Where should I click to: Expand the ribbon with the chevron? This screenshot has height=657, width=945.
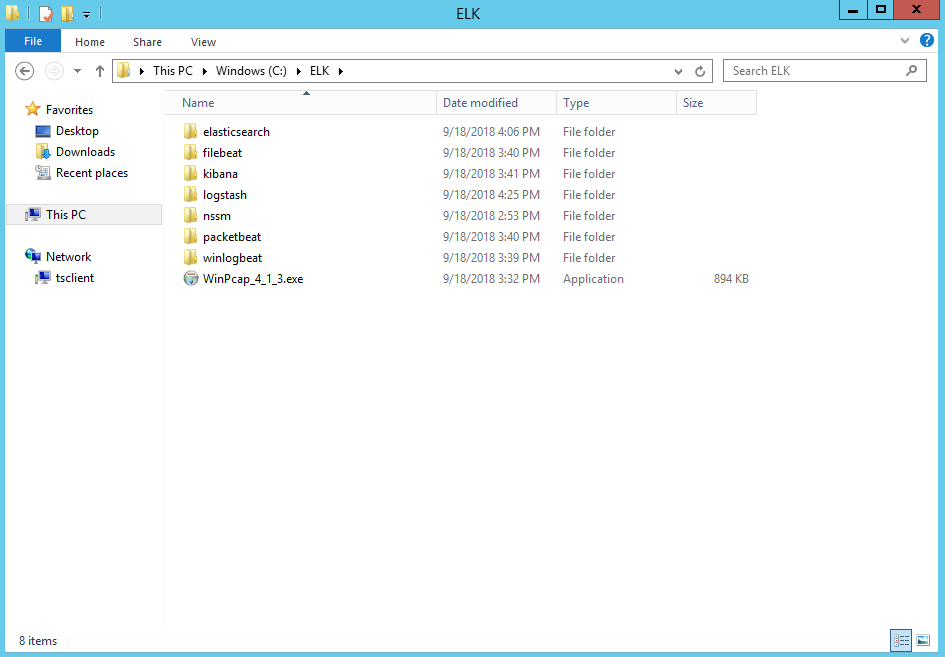click(905, 40)
